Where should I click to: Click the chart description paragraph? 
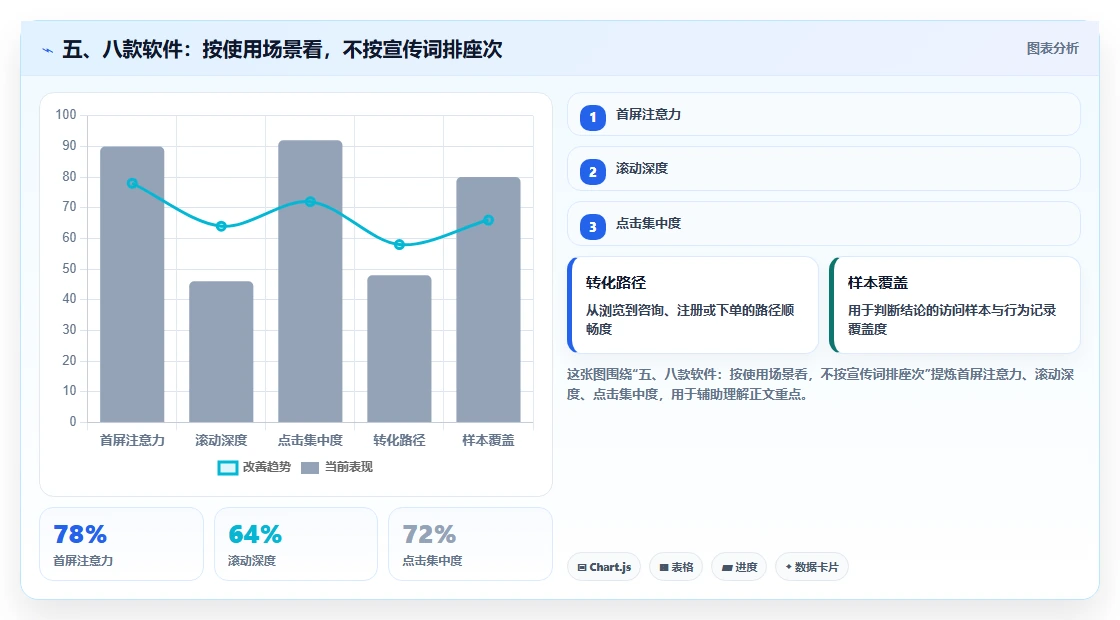821,384
